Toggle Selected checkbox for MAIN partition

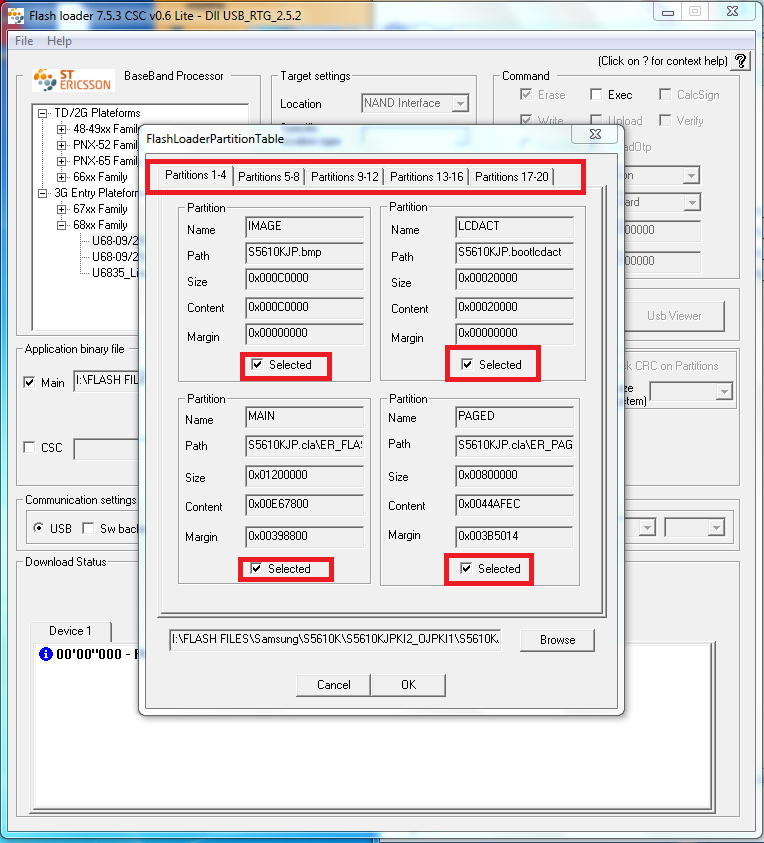(256, 568)
